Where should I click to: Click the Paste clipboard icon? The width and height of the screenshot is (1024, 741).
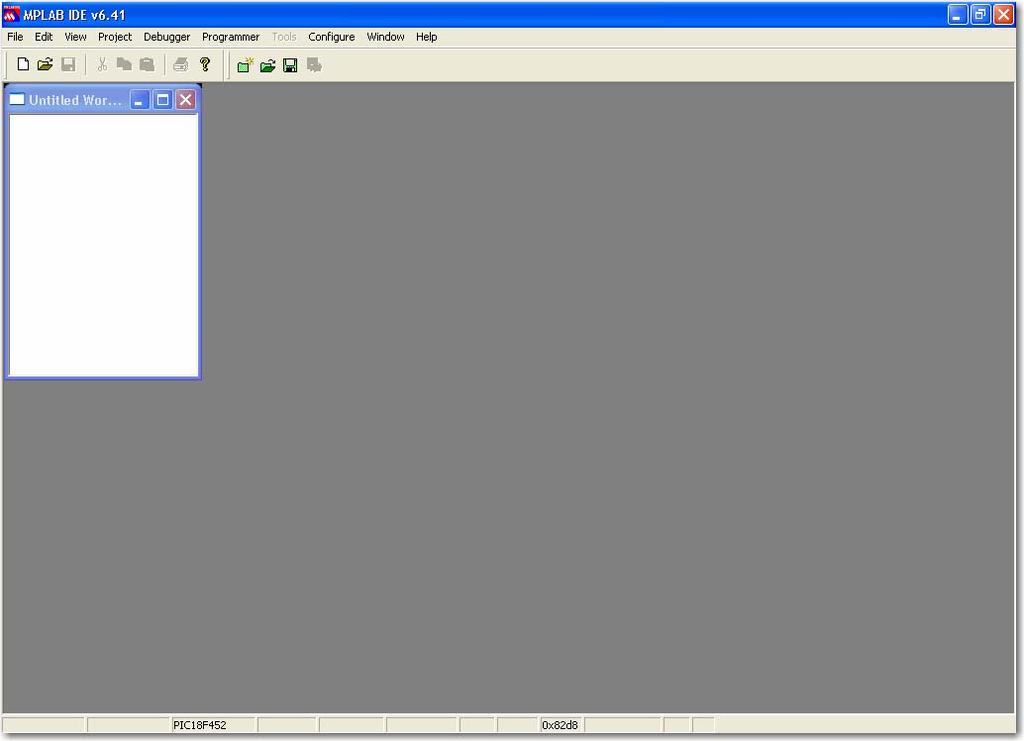tap(147, 64)
